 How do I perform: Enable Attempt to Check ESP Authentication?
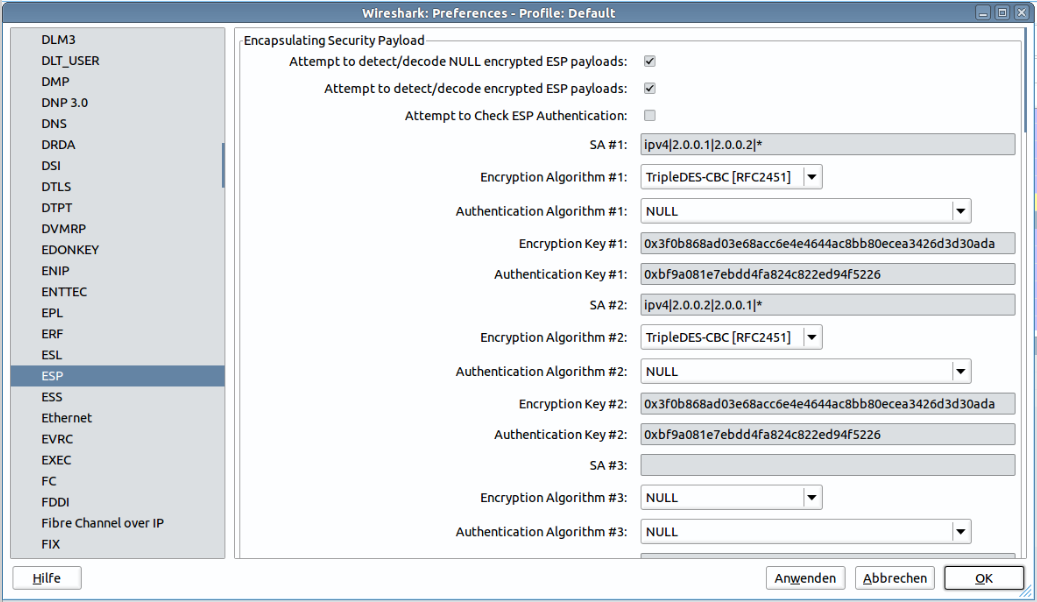[x=649, y=116]
